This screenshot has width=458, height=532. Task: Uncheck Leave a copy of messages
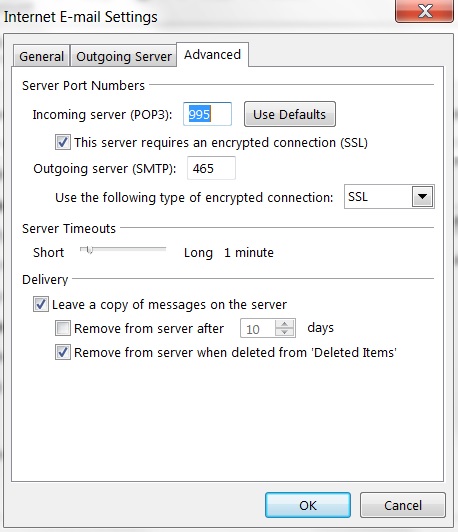pyautogui.click(x=41, y=304)
